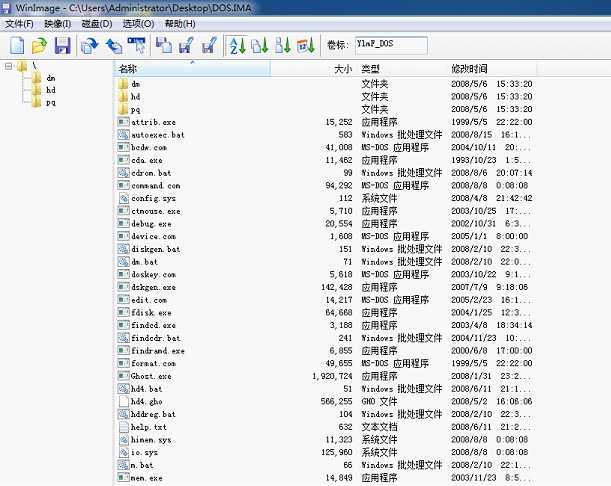Select the doskey.com file name
The image size is (611, 486).
tap(153, 274)
